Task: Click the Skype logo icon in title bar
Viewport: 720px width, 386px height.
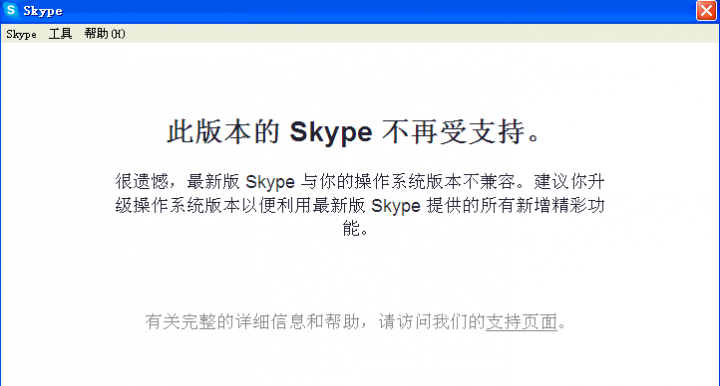Action: tap(11, 10)
